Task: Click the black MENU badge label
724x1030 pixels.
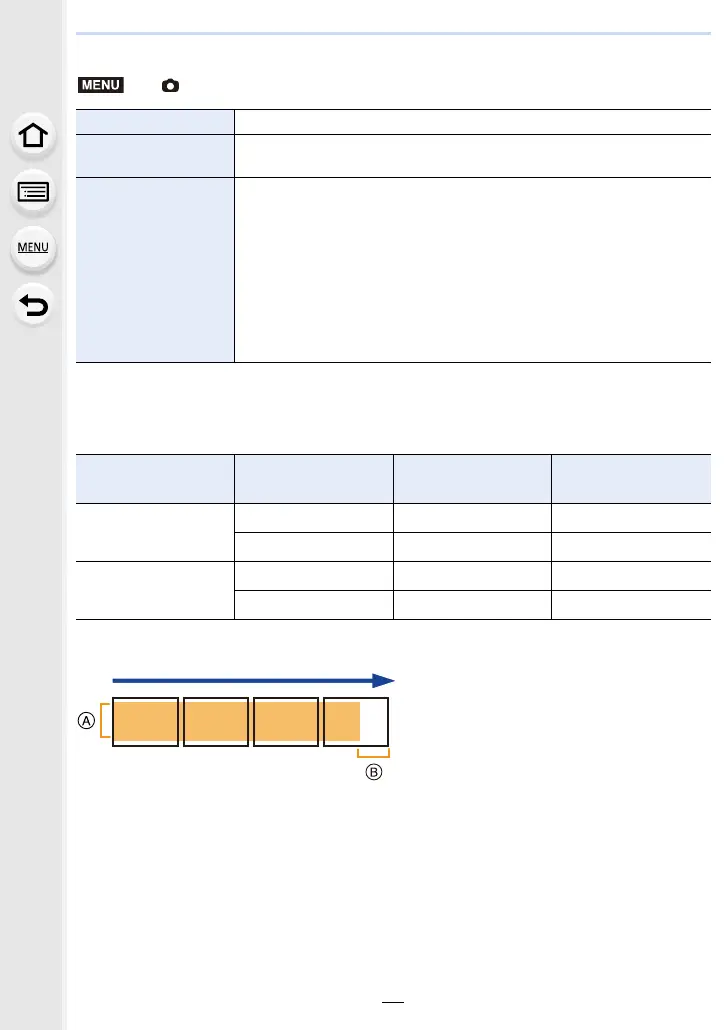Action: click(101, 85)
